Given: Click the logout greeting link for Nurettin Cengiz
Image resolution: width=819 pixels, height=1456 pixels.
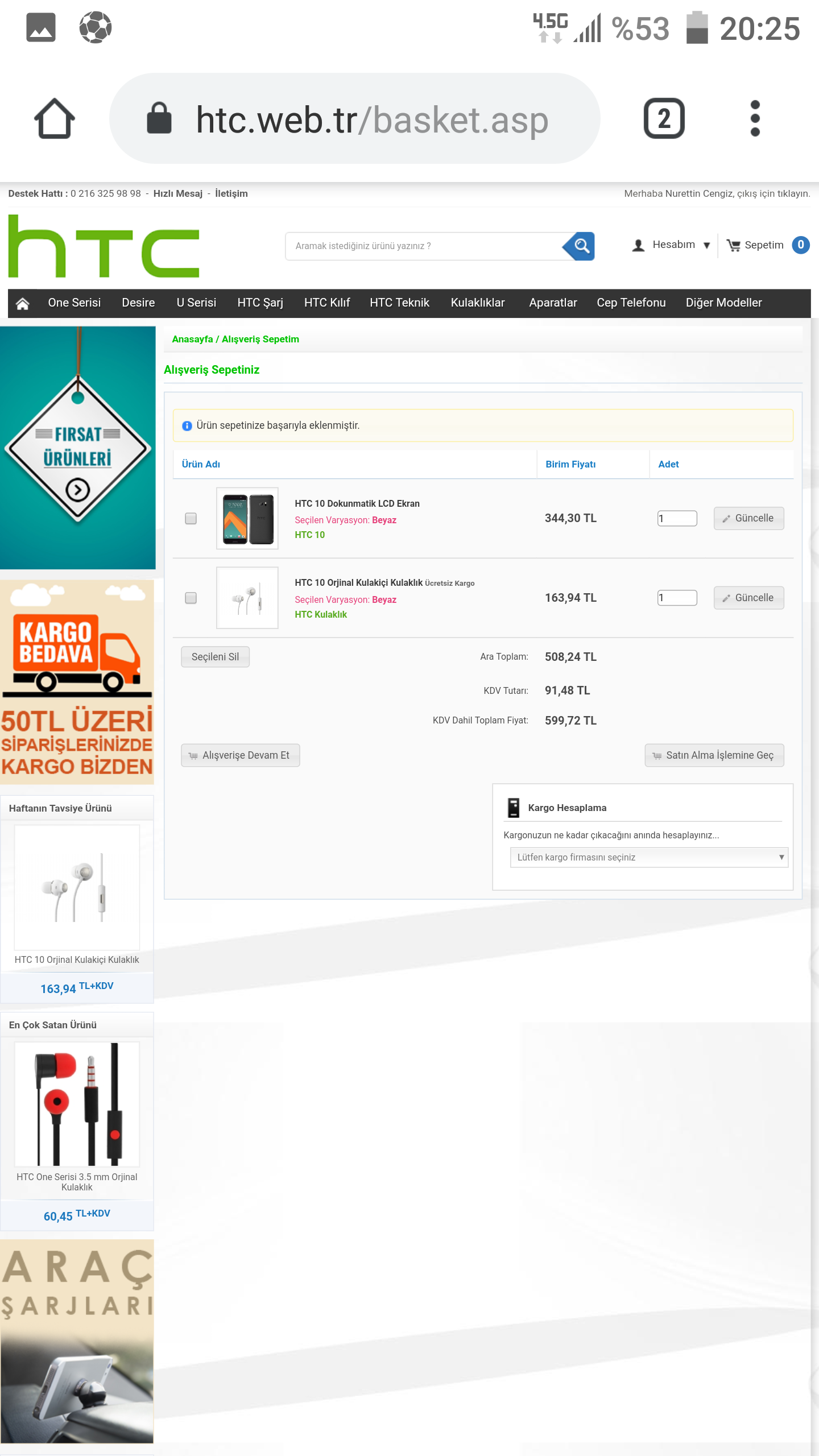Looking at the screenshot, I should (717, 193).
